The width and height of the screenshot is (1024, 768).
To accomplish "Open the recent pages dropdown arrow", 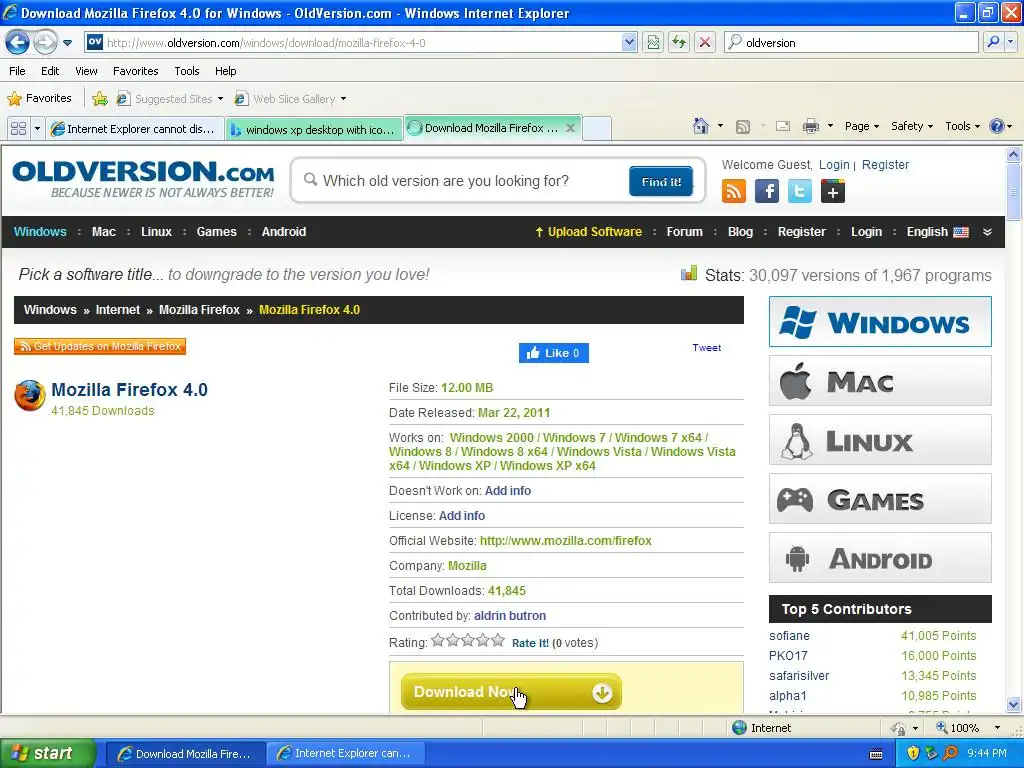I will click(67, 43).
